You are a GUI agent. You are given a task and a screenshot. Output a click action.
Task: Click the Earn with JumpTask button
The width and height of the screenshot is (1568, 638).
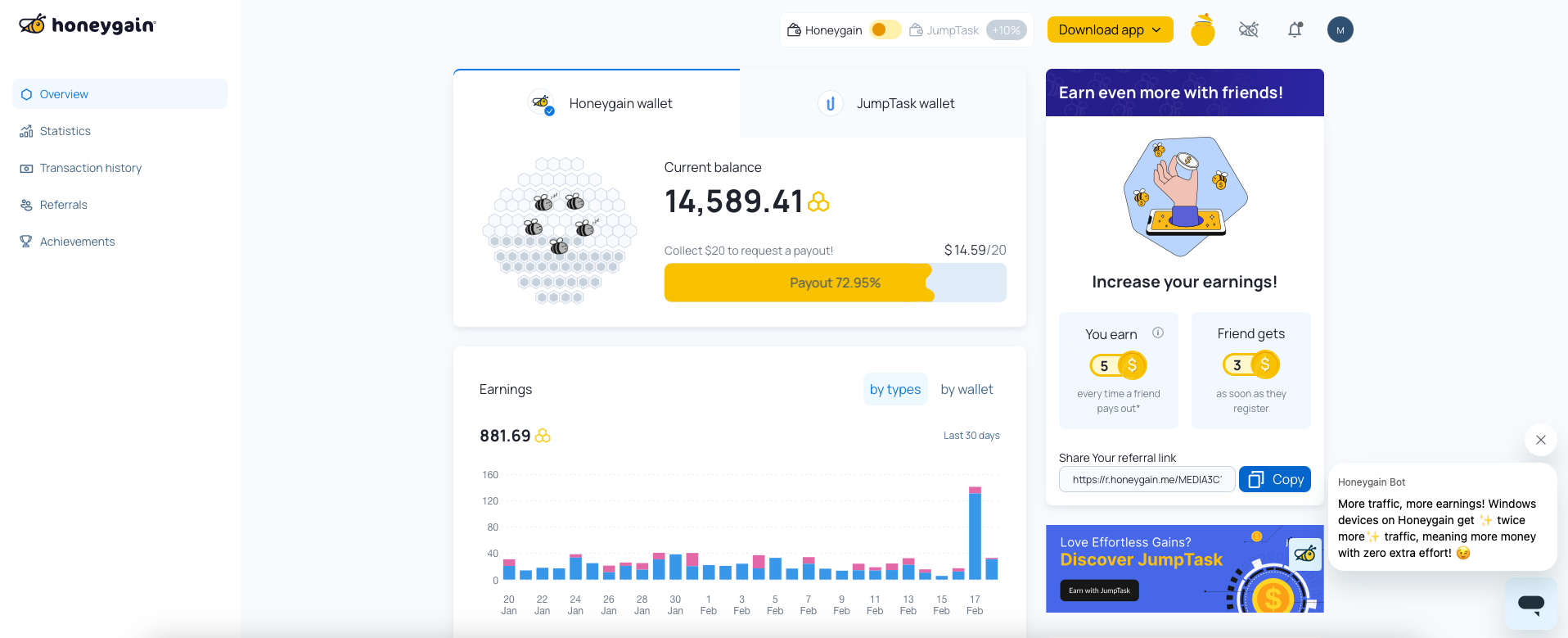click(1099, 590)
